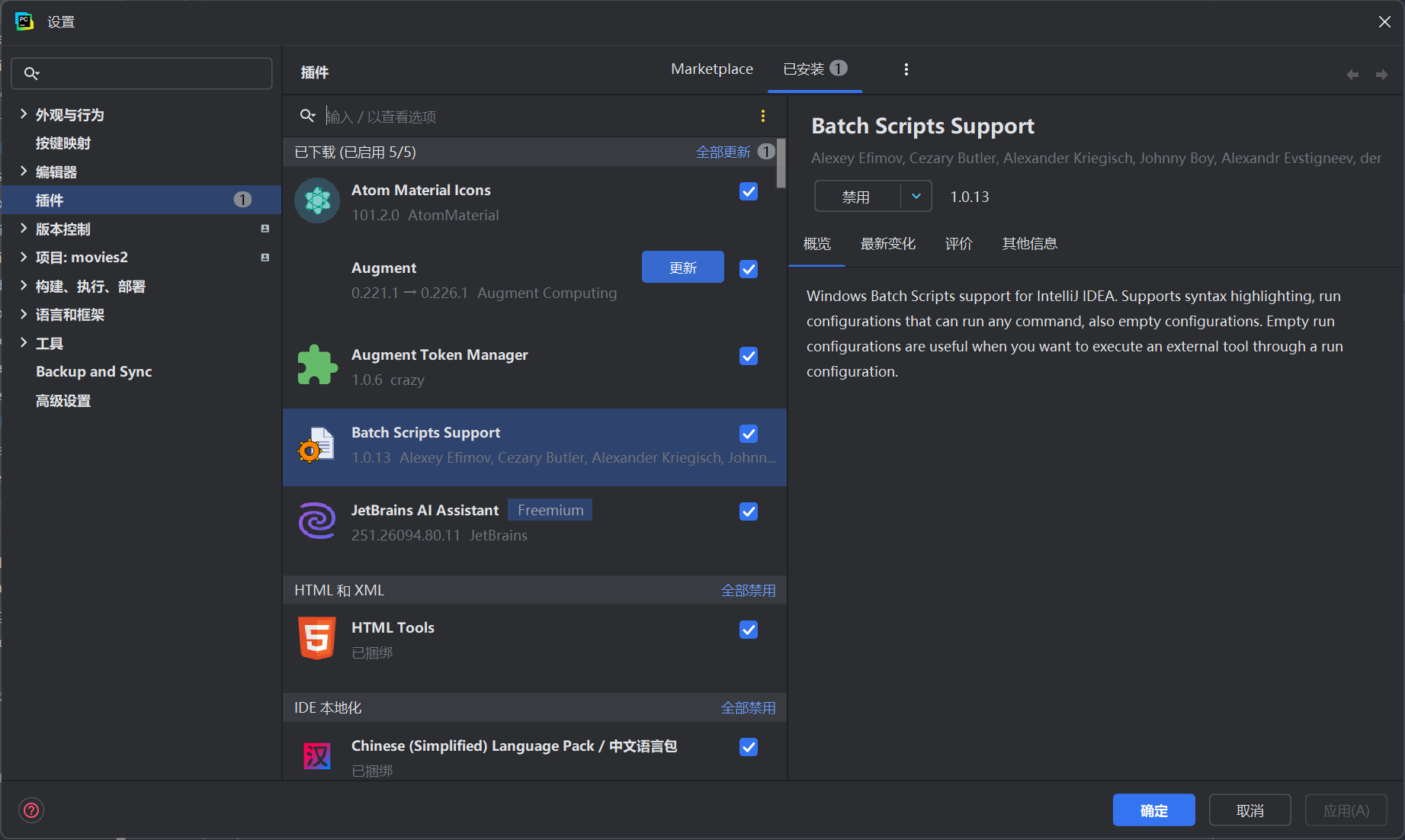Click the 更新 button for Augment
1405x840 pixels.
[683, 268]
